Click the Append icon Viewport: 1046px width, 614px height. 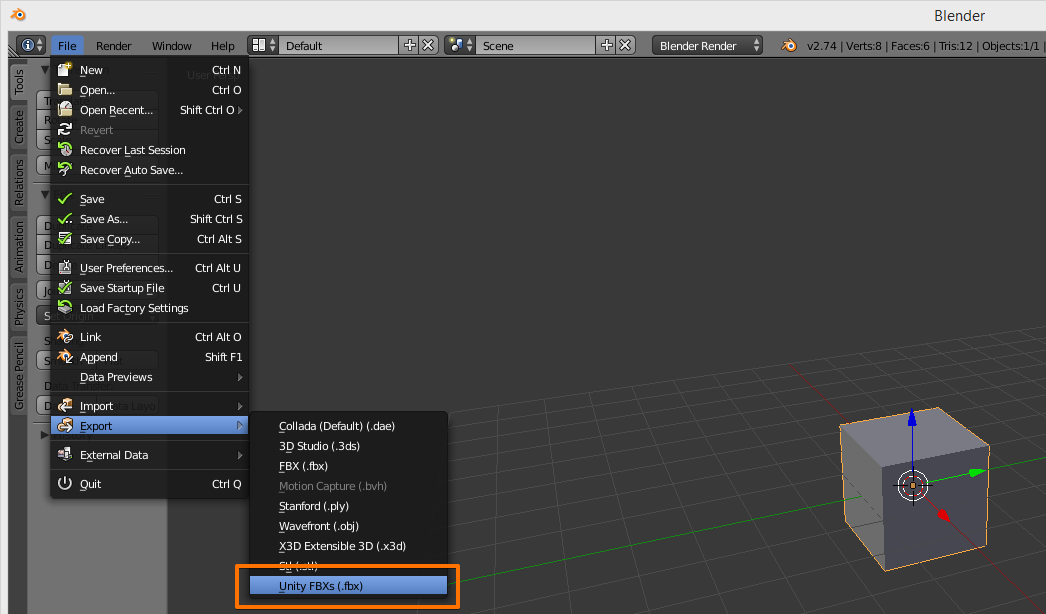tap(65, 356)
